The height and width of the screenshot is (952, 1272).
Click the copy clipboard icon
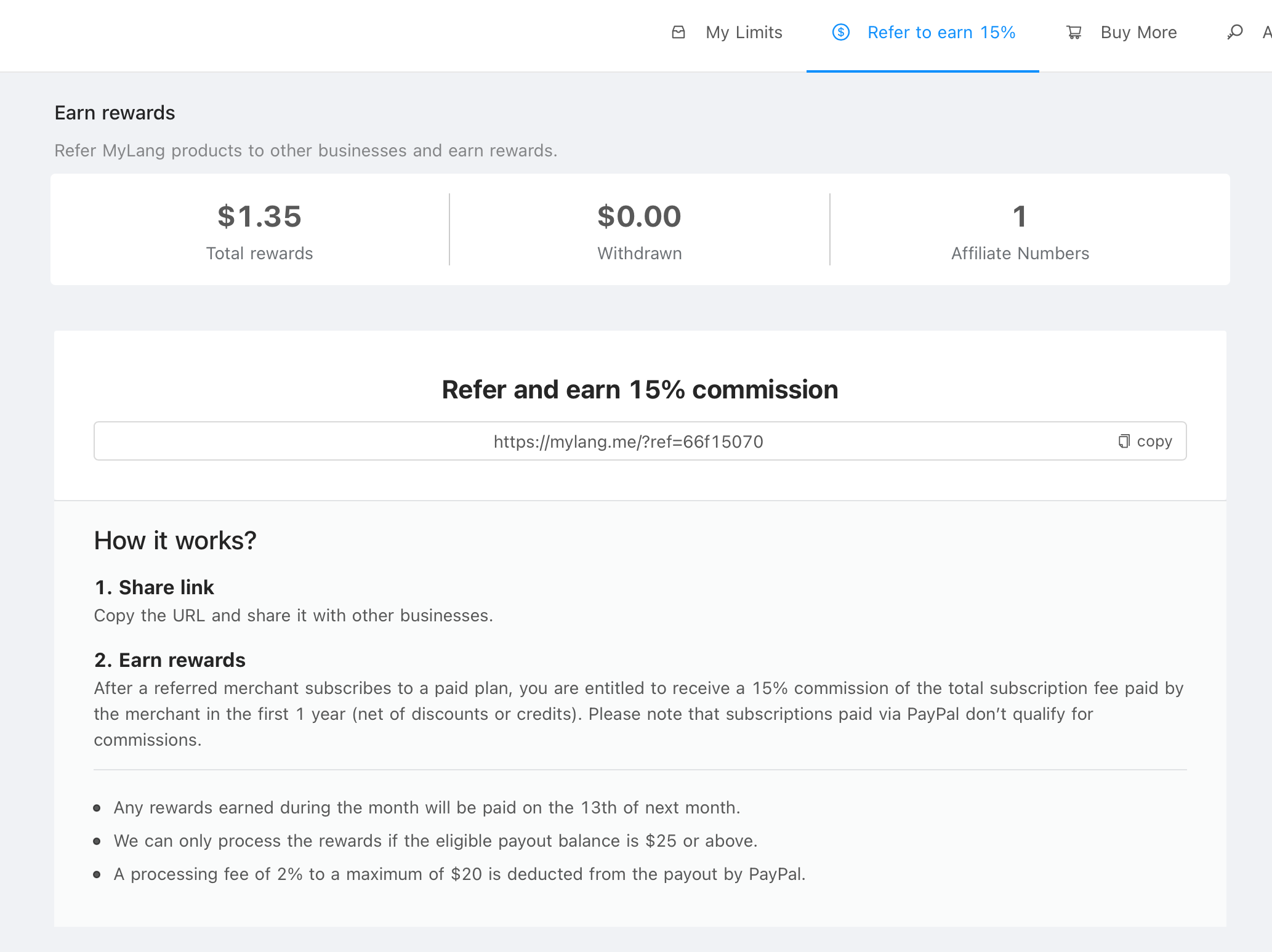click(x=1124, y=441)
